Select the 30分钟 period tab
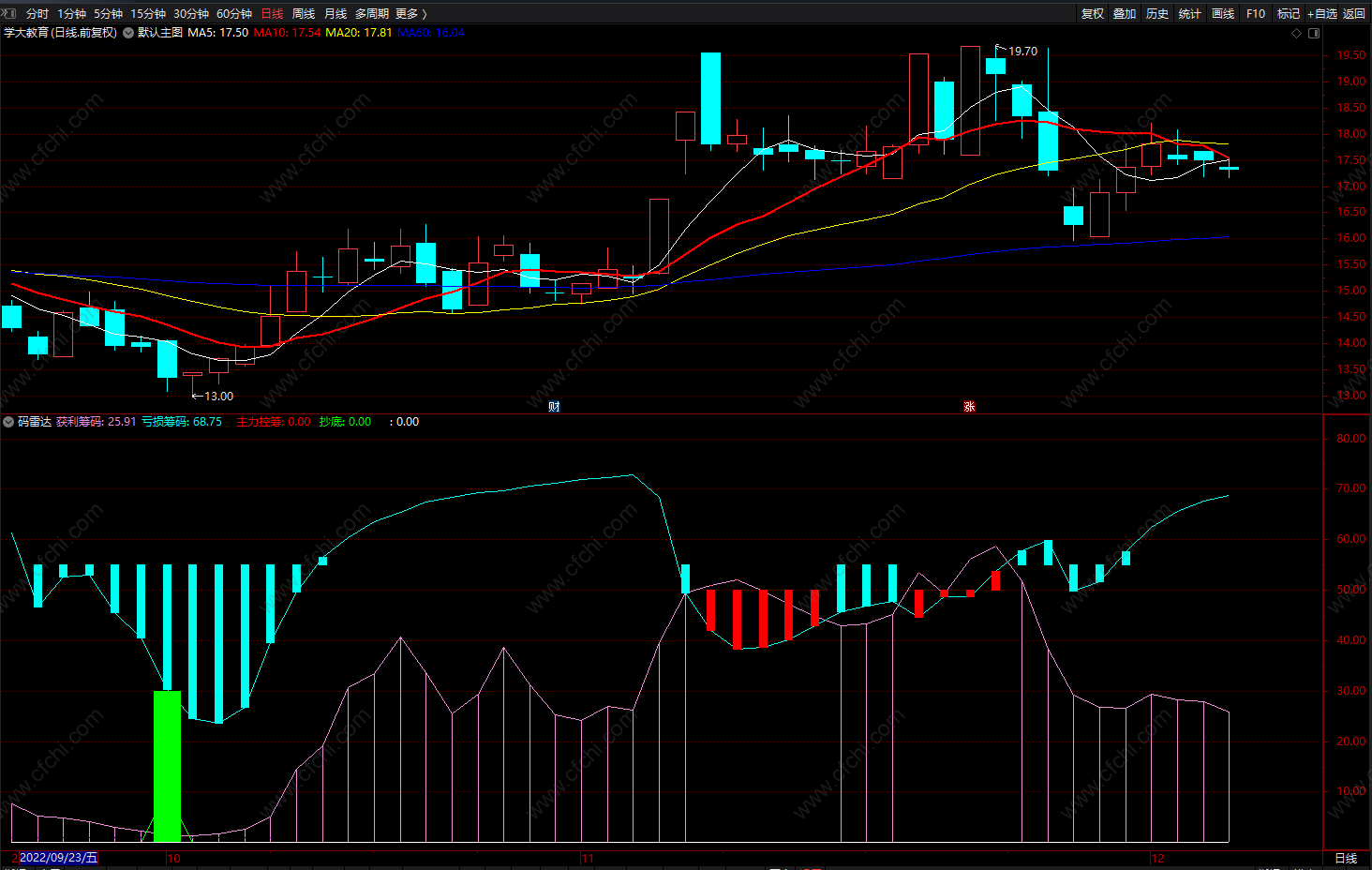1372x870 pixels. coord(191,13)
